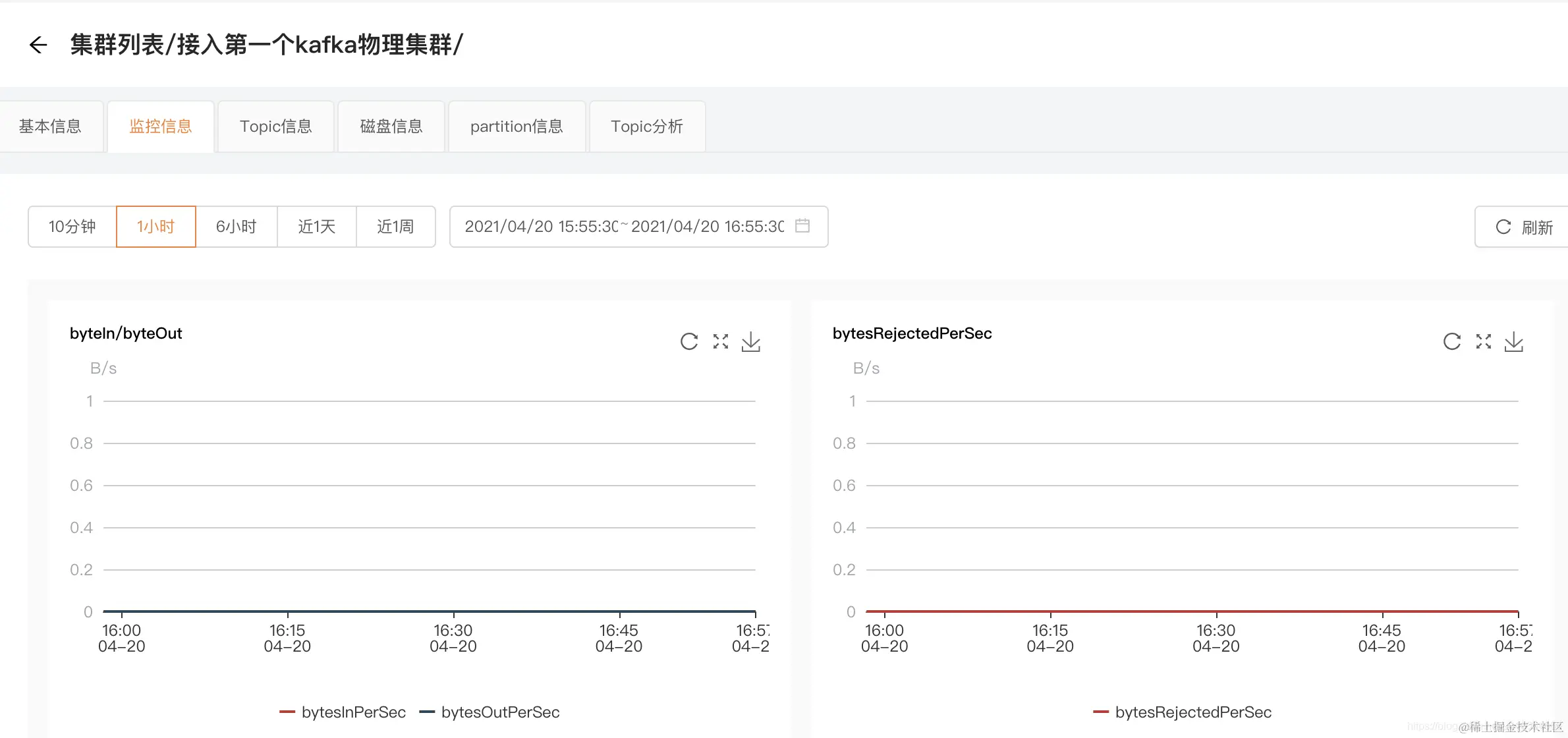Select the 近1天 time range
This screenshot has width=1568, height=738.
pos(316,227)
